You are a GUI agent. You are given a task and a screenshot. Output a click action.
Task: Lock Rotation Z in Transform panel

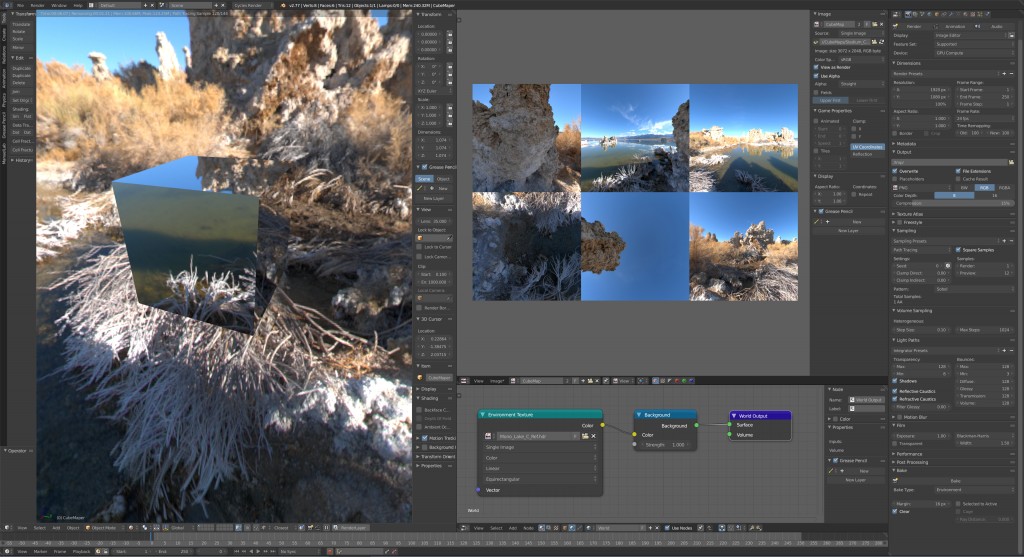pos(450,82)
